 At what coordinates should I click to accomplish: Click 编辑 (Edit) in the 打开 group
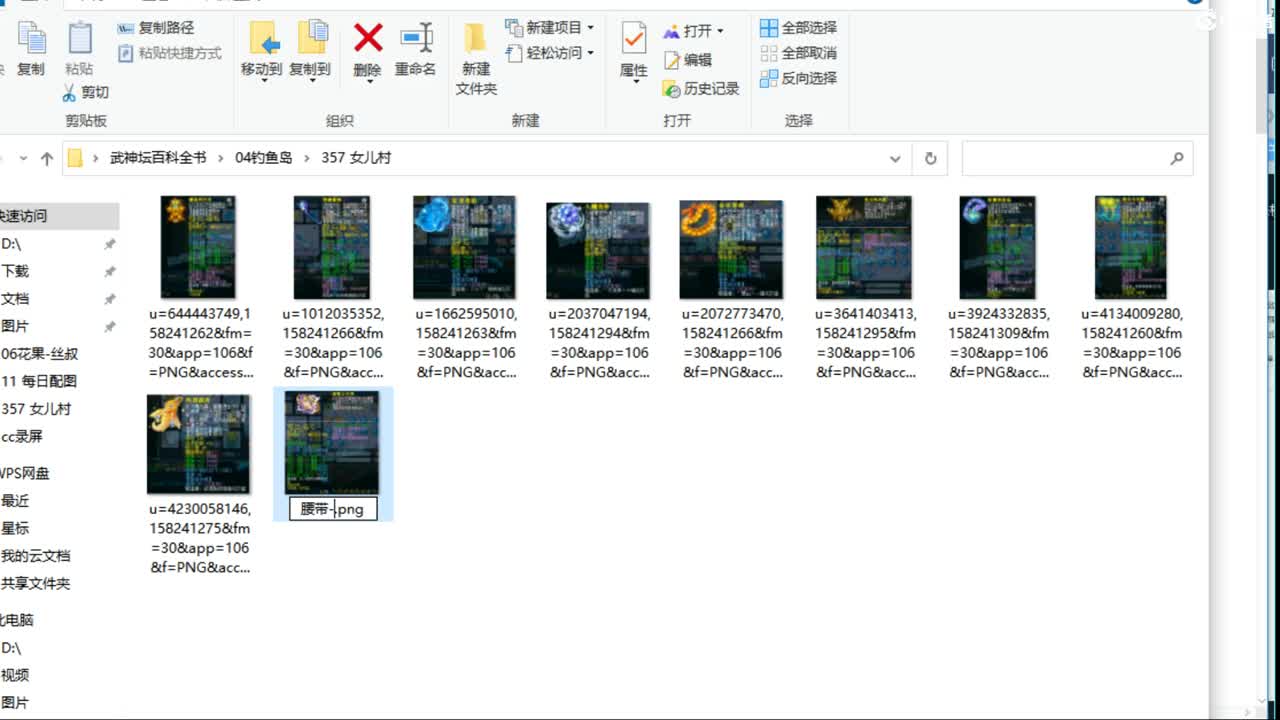(x=688, y=60)
